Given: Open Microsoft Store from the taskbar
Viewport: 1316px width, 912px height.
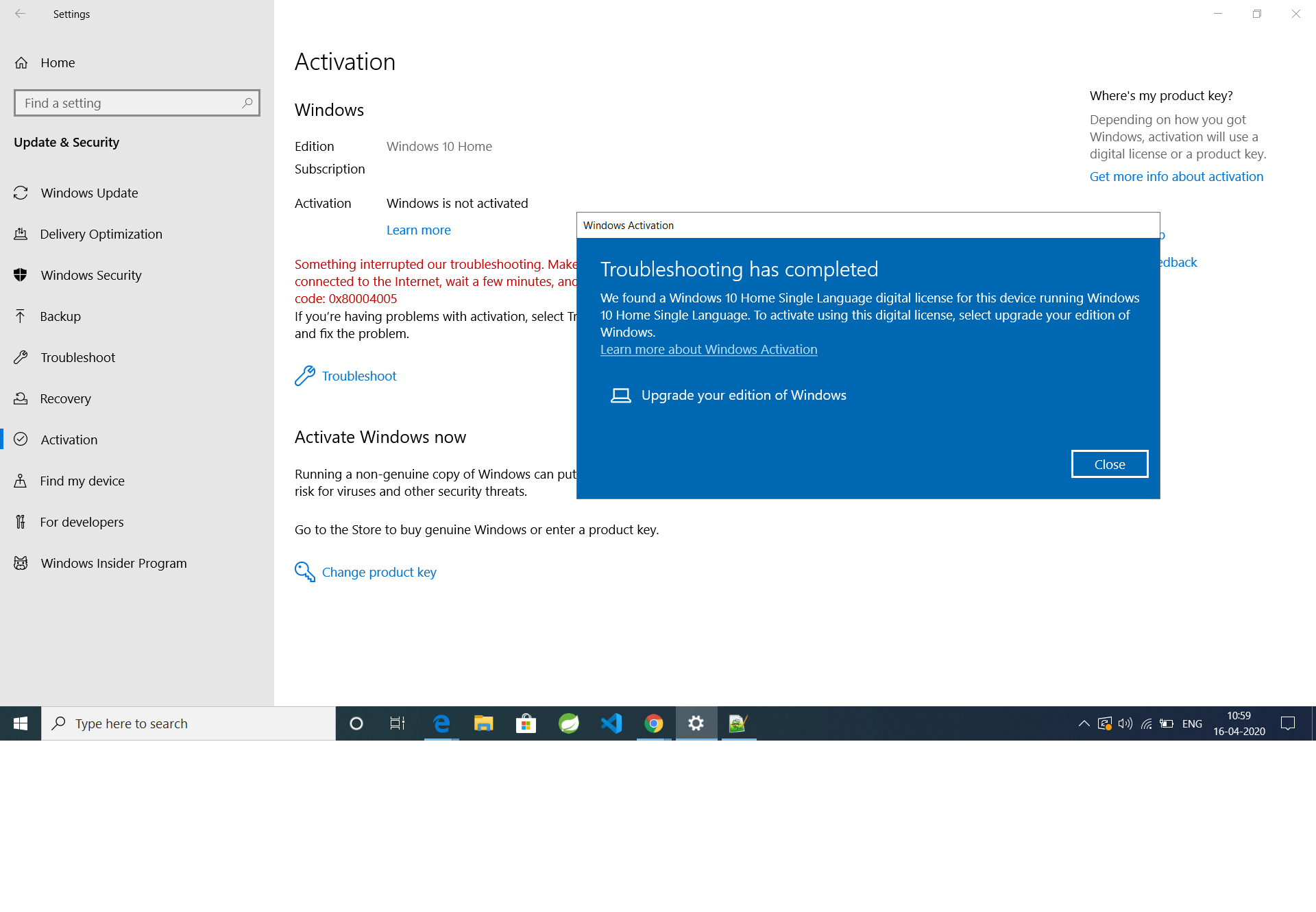Looking at the screenshot, I should 526,723.
